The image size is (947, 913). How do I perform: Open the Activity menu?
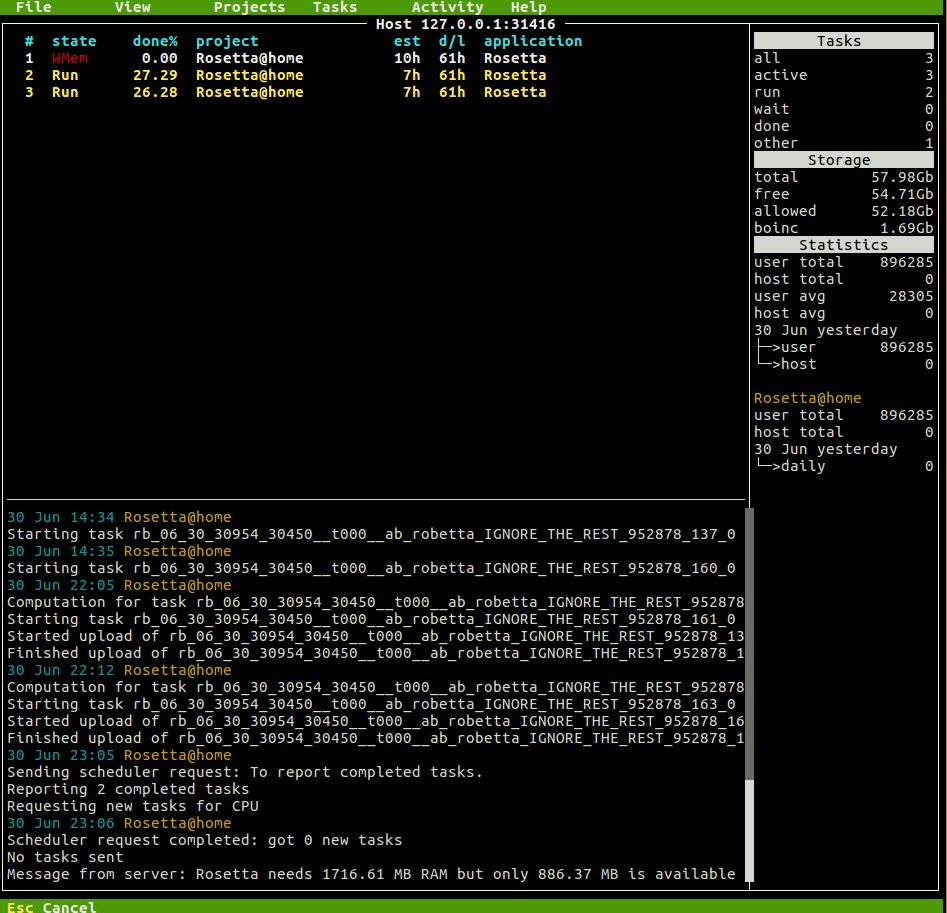(x=447, y=7)
